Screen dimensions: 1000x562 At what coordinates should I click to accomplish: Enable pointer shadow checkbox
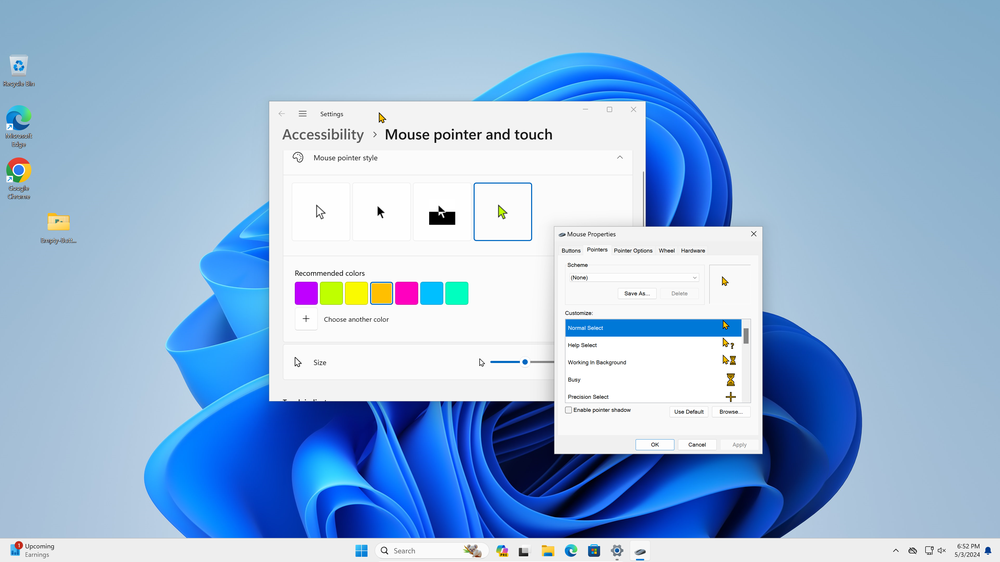[569, 410]
